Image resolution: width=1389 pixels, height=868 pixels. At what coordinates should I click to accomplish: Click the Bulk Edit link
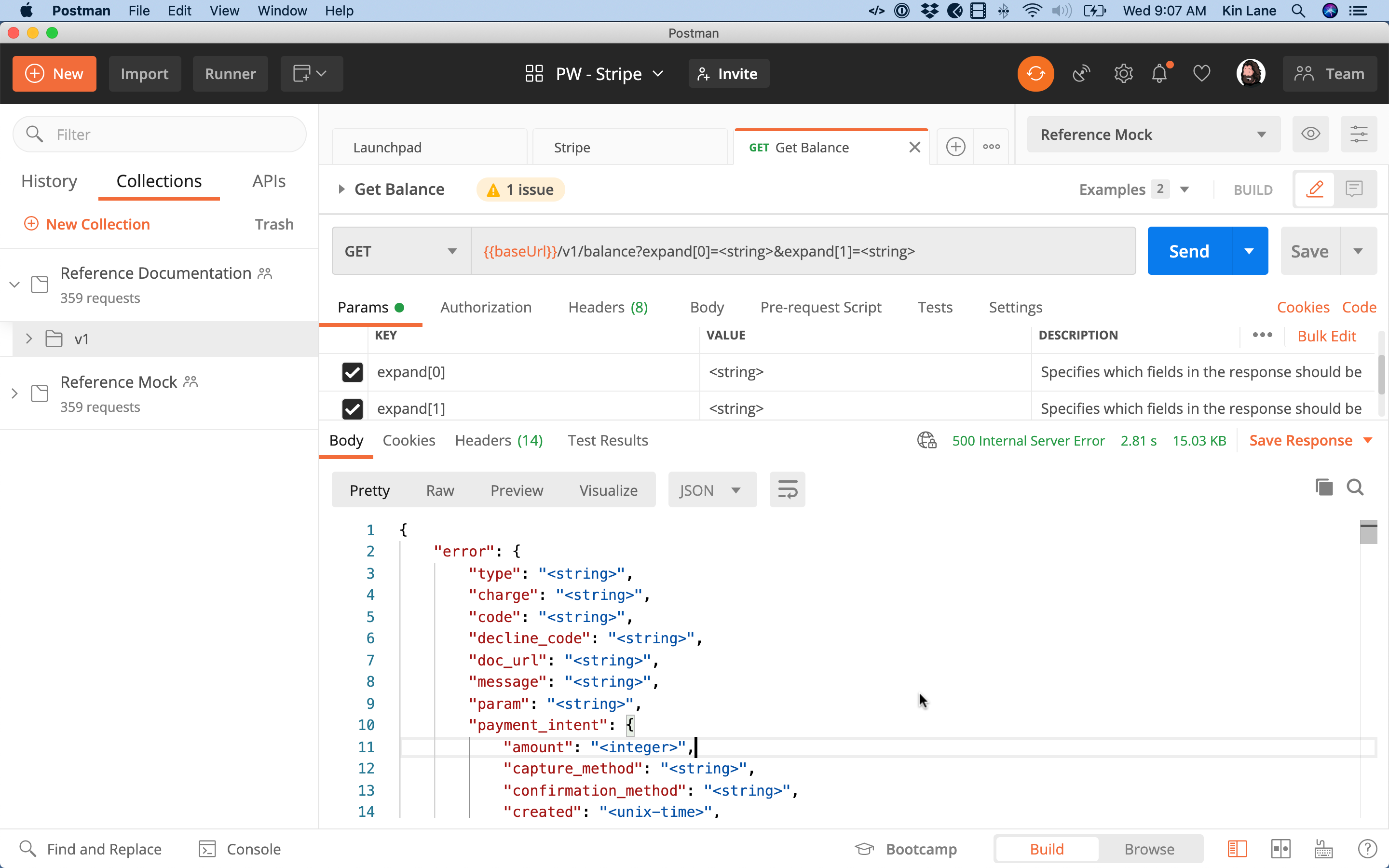[1326, 336]
